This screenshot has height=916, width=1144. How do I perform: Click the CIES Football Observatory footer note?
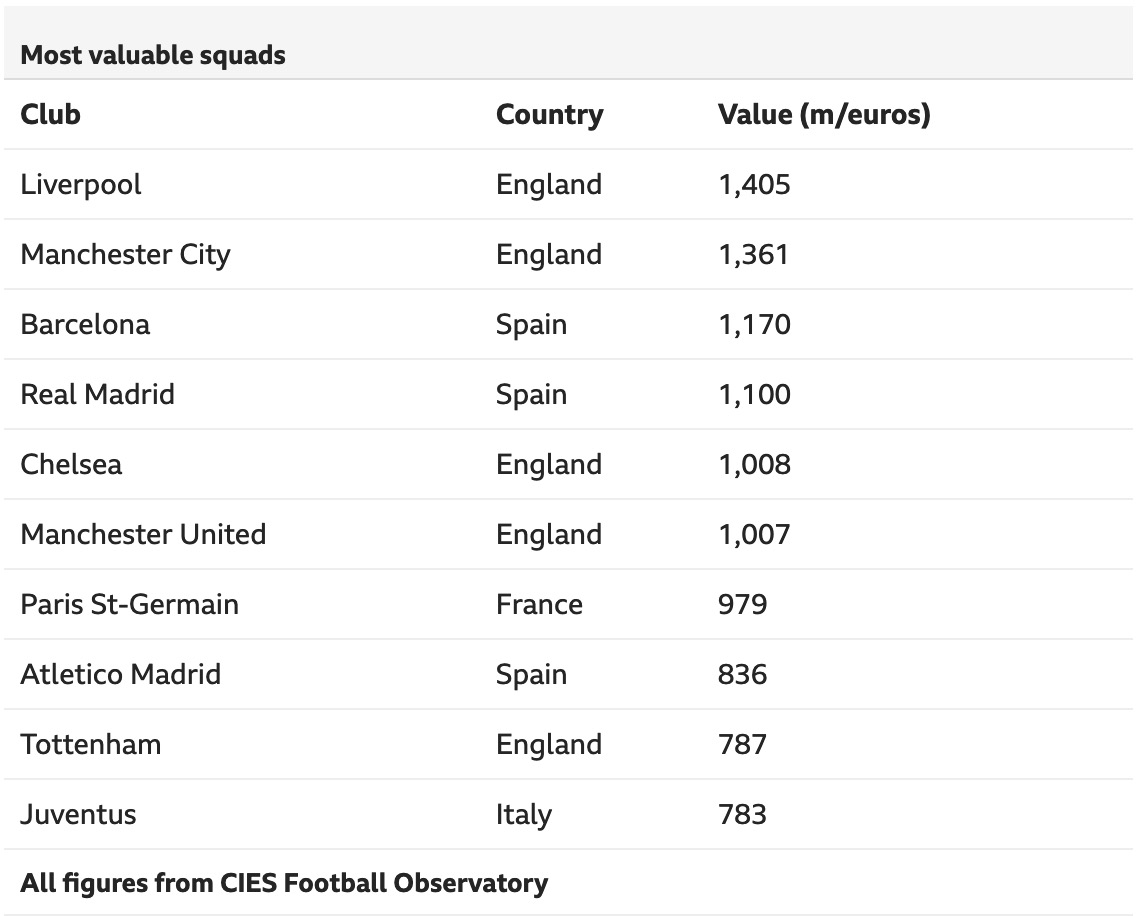[x=284, y=883]
